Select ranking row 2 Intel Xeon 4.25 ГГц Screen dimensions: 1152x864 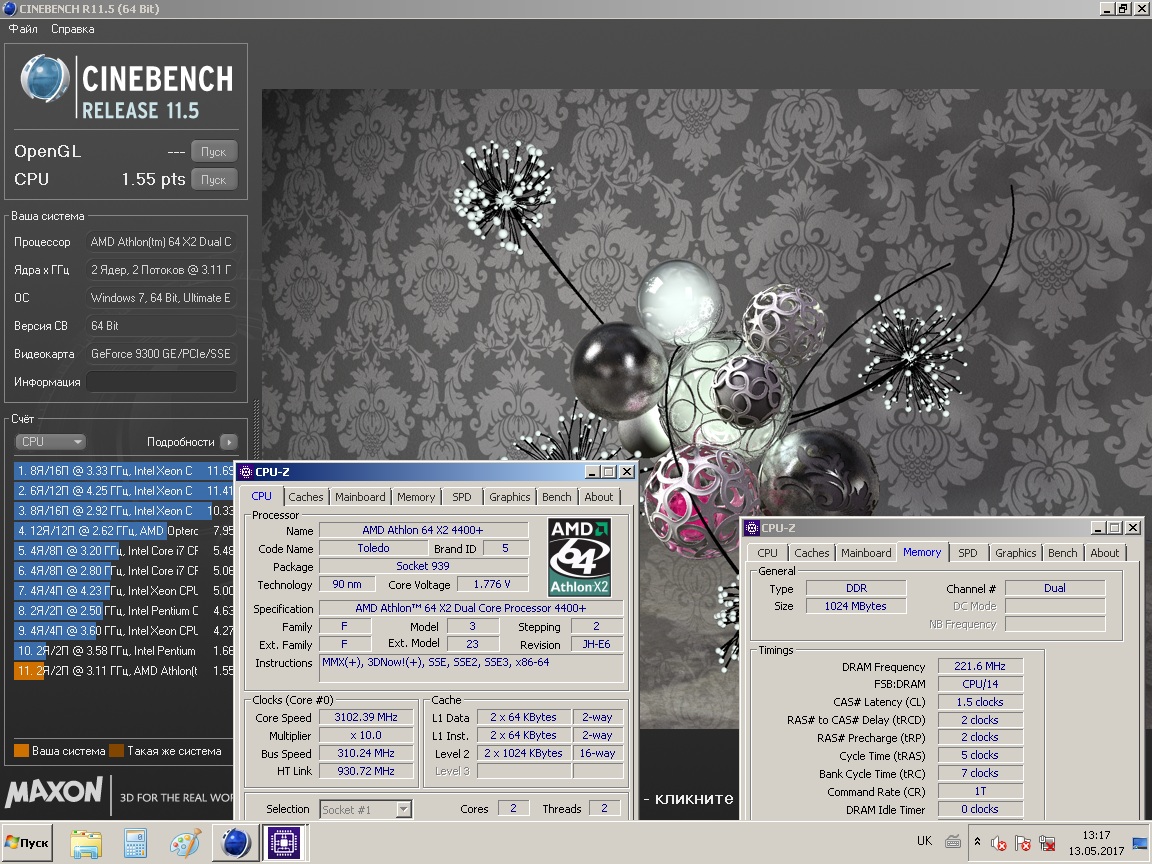(x=123, y=490)
